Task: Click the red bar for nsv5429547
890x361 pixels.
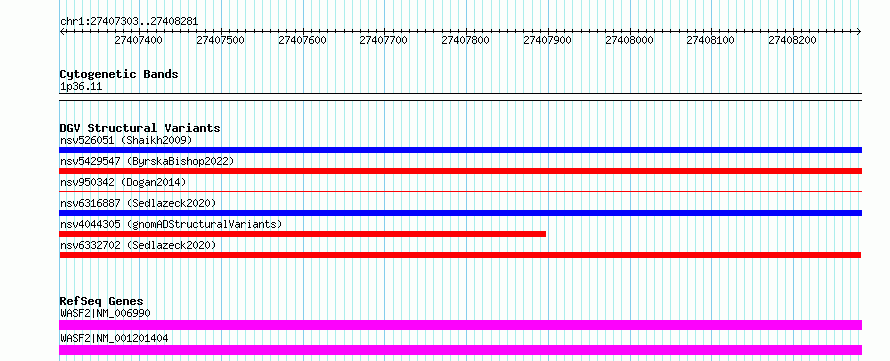Action: pos(461,171)
